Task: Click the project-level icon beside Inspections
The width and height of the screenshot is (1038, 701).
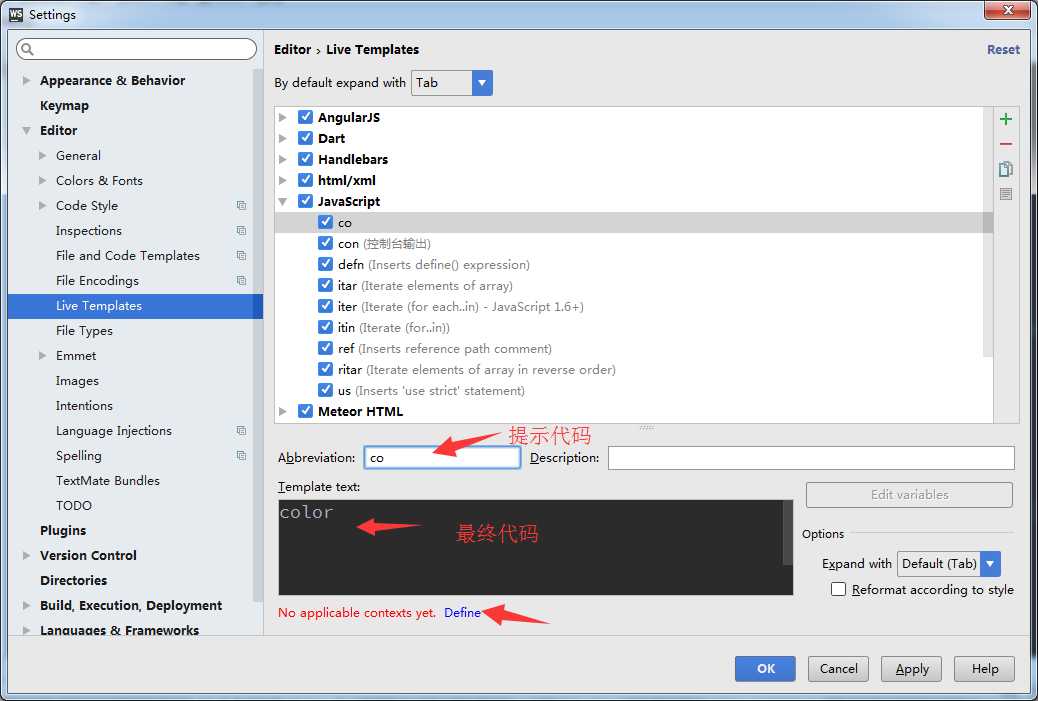Action: click(x=242, y=230)
